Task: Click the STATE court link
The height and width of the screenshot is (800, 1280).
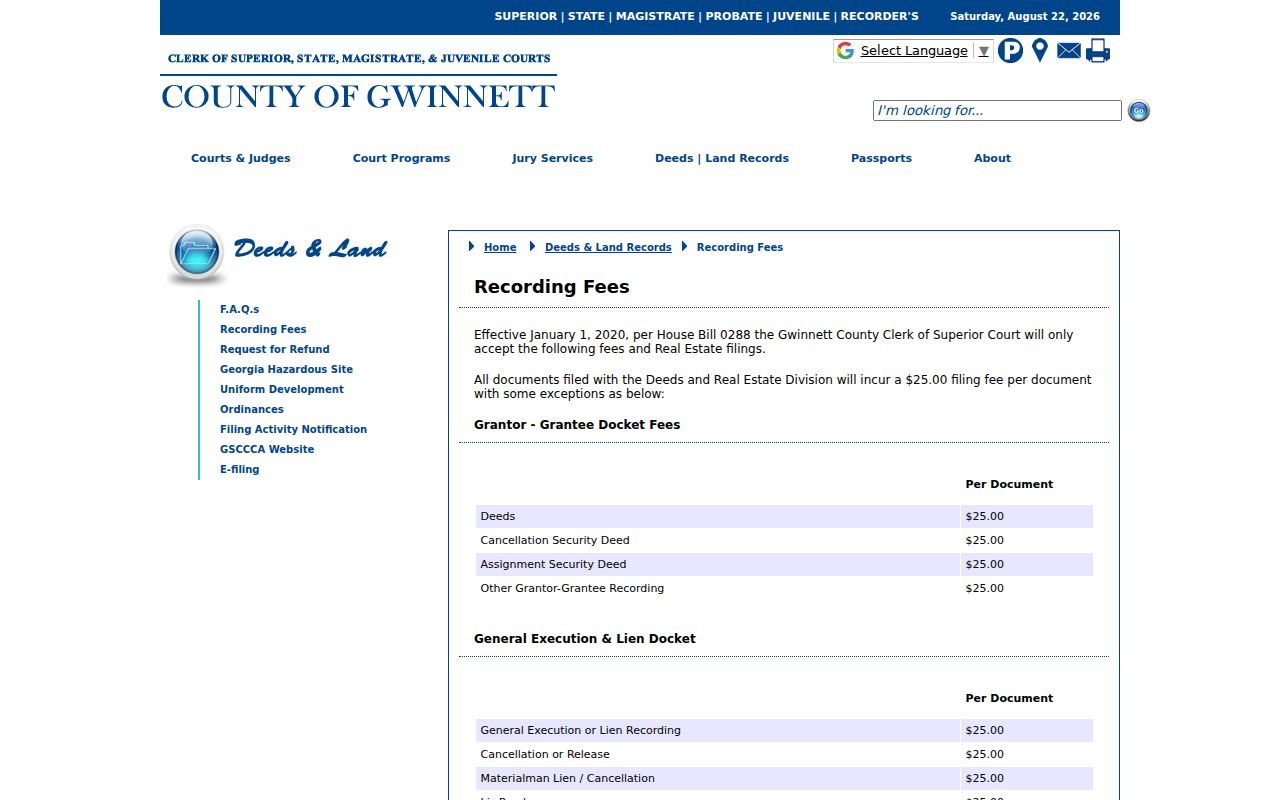Action: [587, 16]
